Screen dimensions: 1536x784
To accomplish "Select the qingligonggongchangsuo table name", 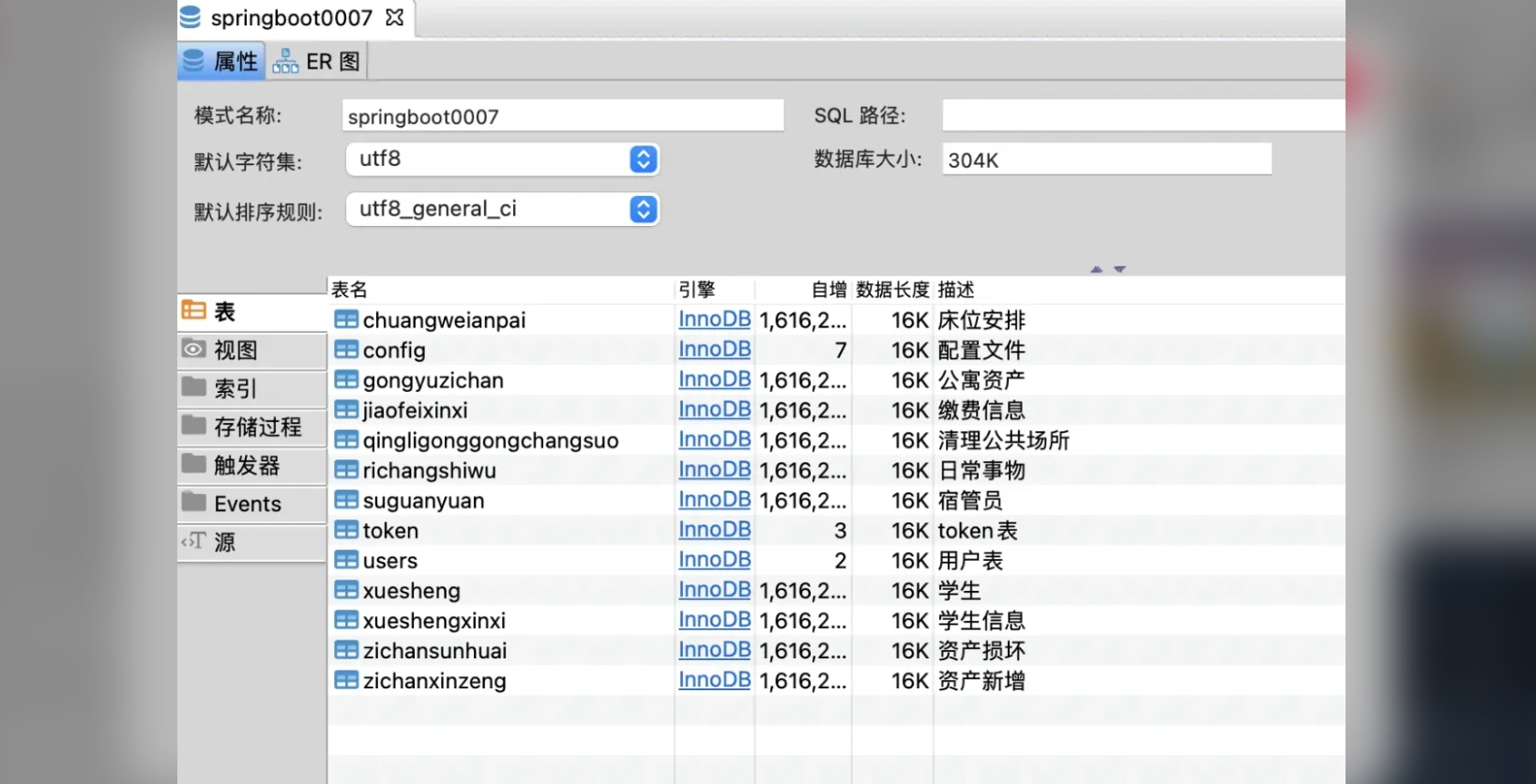I will click(x=491, y=441).
